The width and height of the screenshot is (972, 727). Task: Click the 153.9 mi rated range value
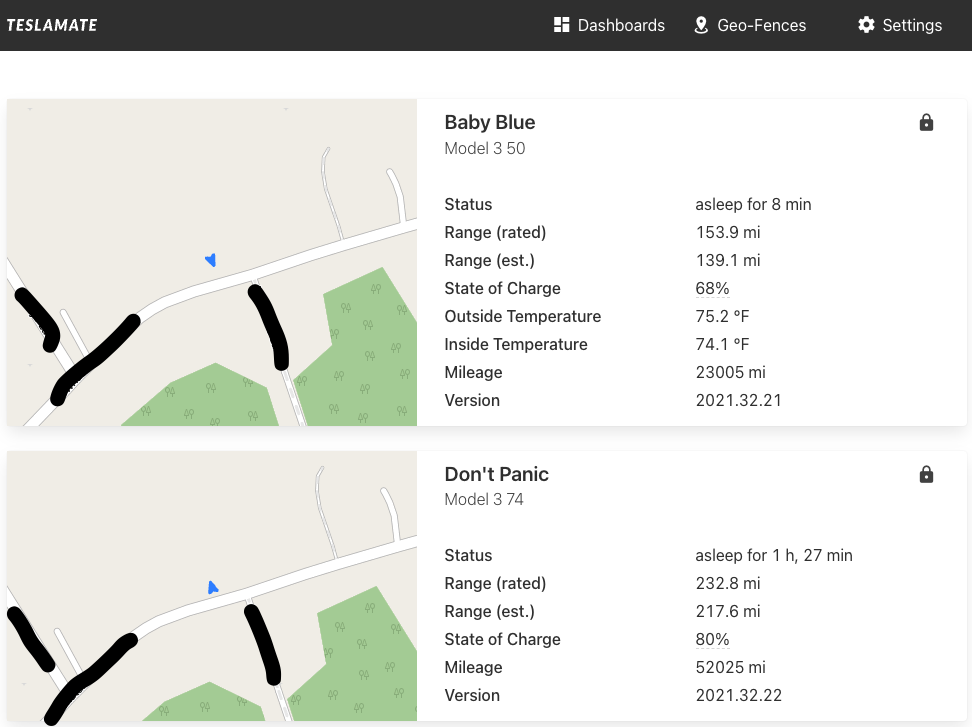tap(728, 232)
